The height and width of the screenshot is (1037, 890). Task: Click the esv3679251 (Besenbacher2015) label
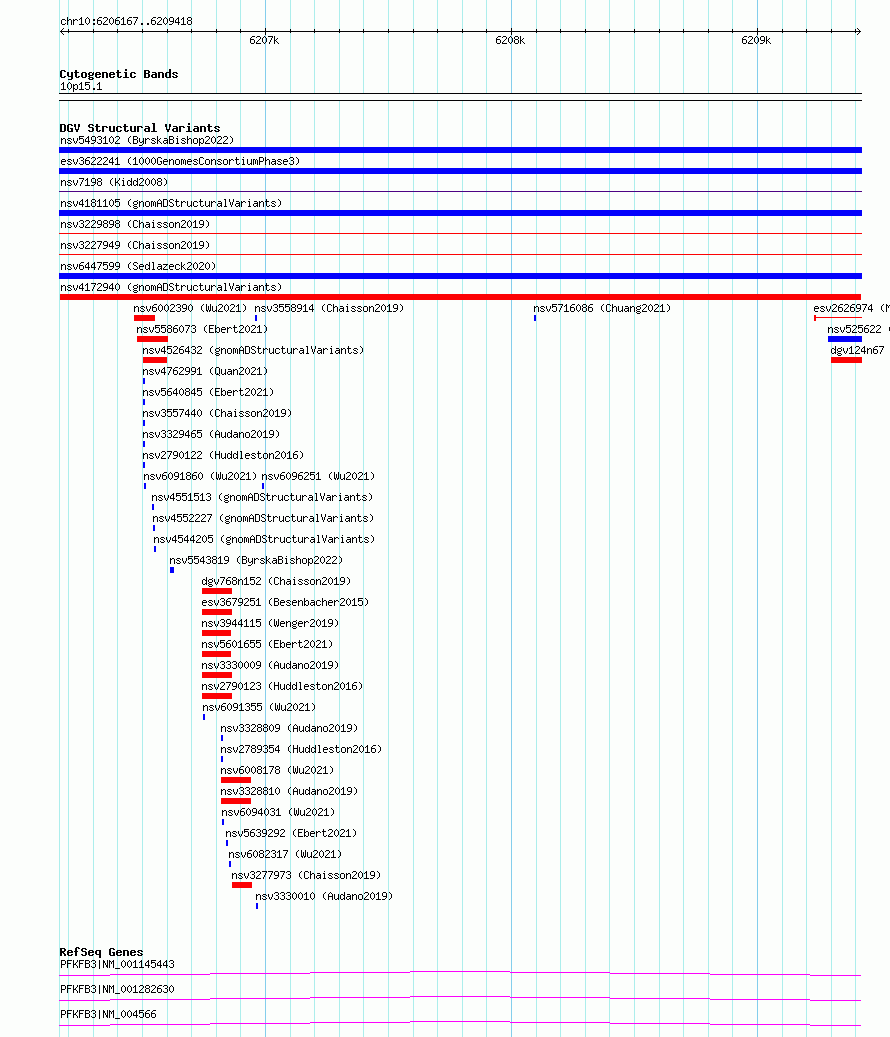[285, 602]
